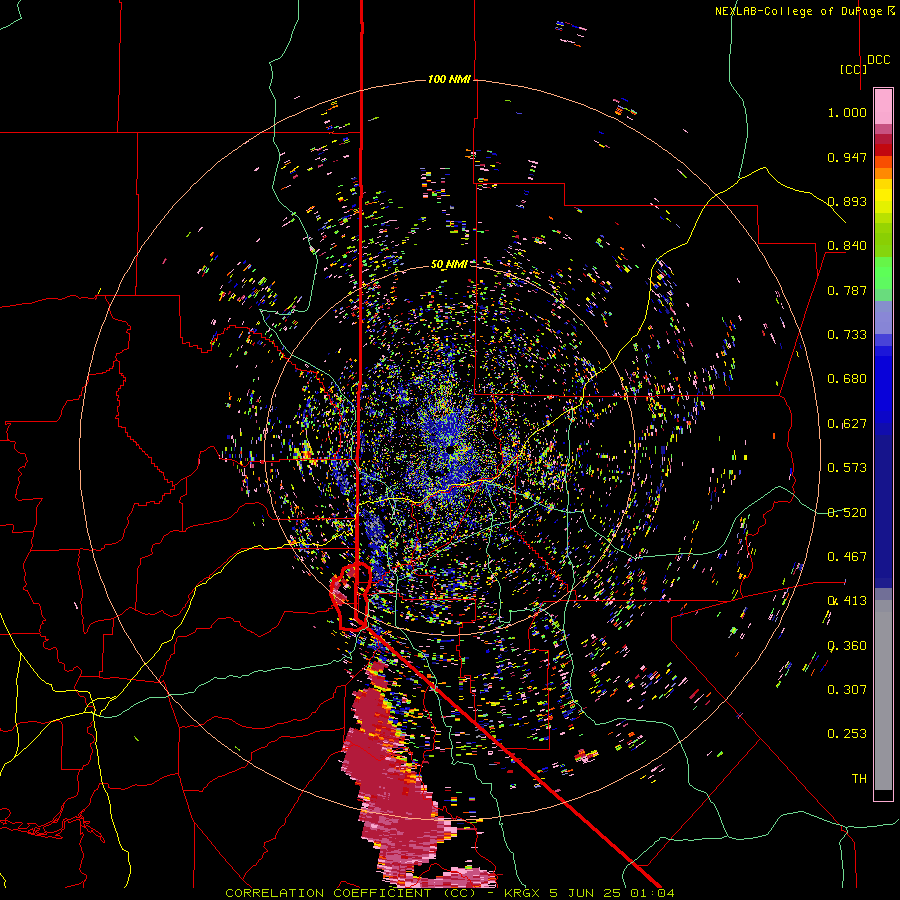Select the 0.893 color scale value
The height and width of the screenshot is (900, 900).
pos(847,201)
